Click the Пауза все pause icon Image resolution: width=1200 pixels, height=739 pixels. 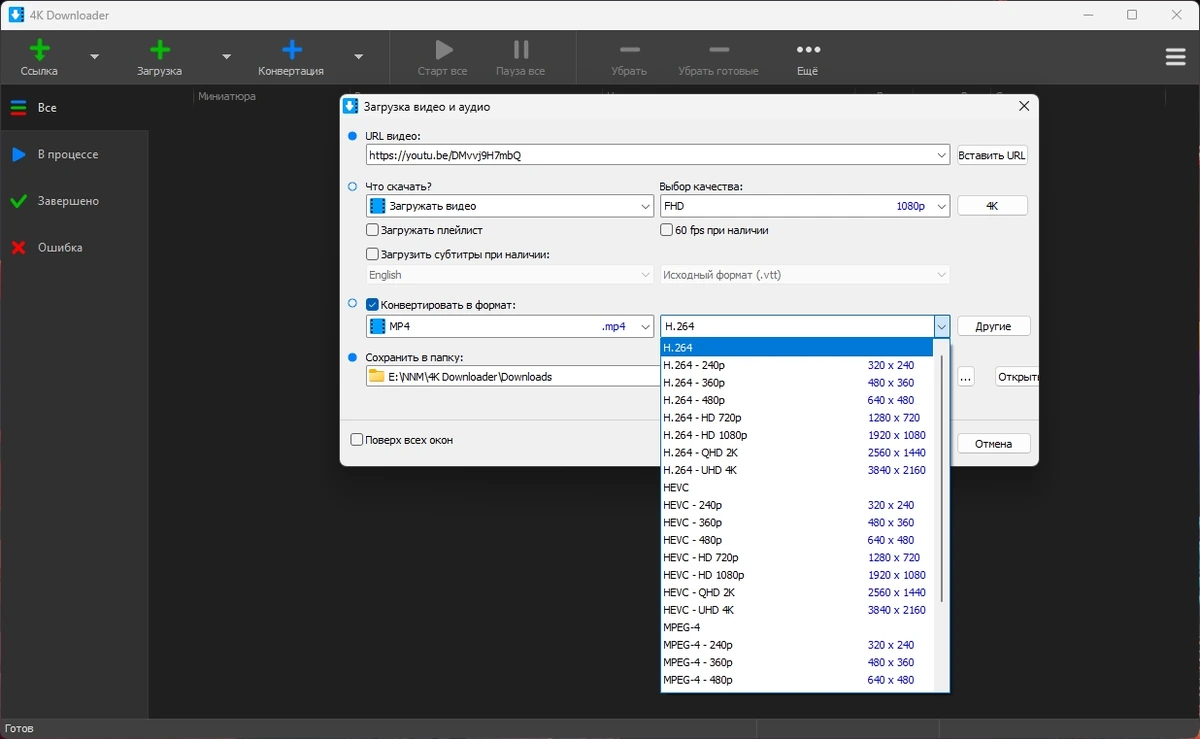[520, 50]
